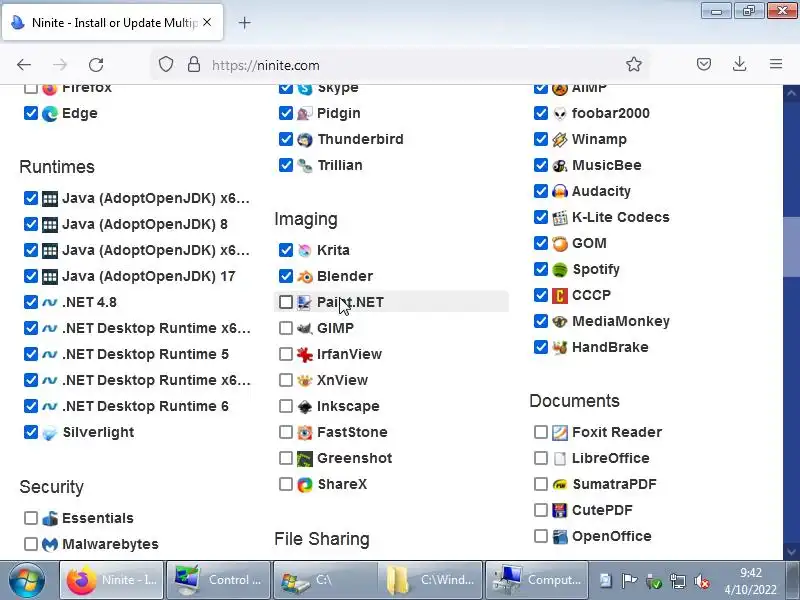This screenshot has width=800, height=600.
Task: Click the Krita app icon
Action: click(305, 250)
